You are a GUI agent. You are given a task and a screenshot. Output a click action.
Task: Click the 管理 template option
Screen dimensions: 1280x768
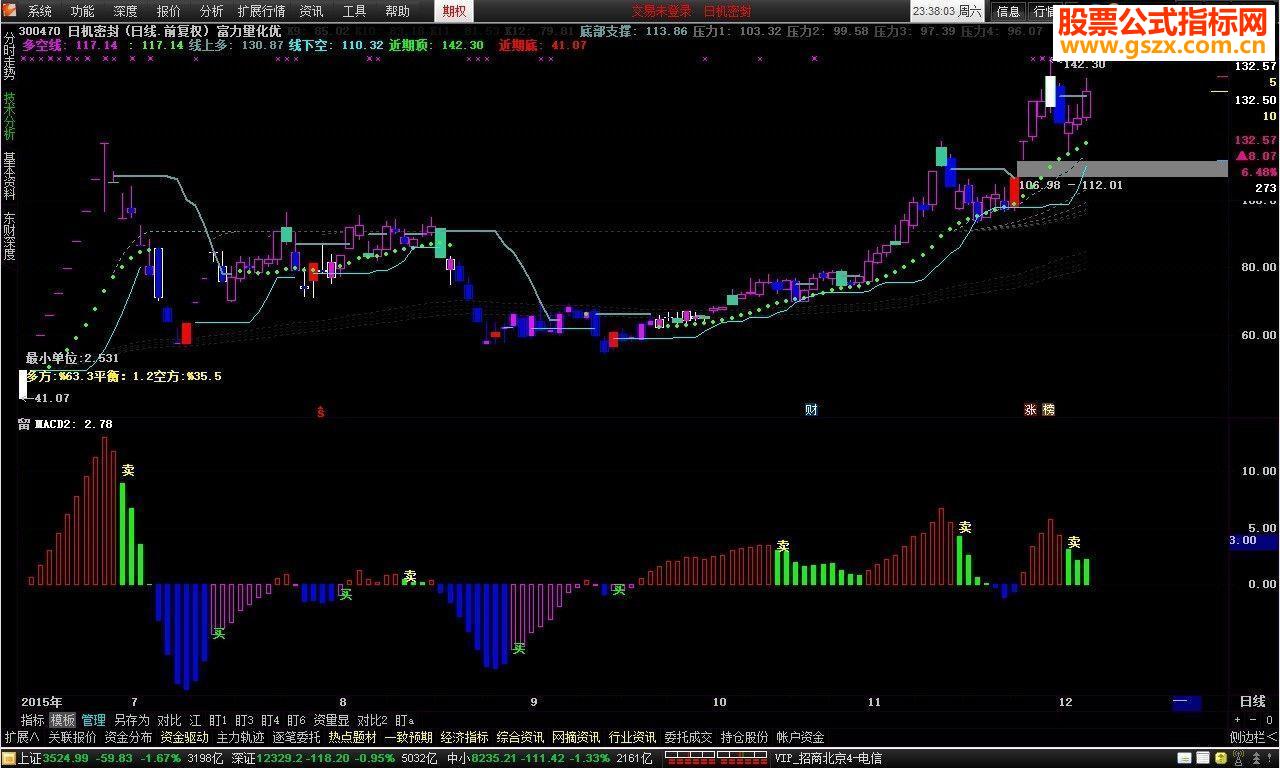coord(94,720)
